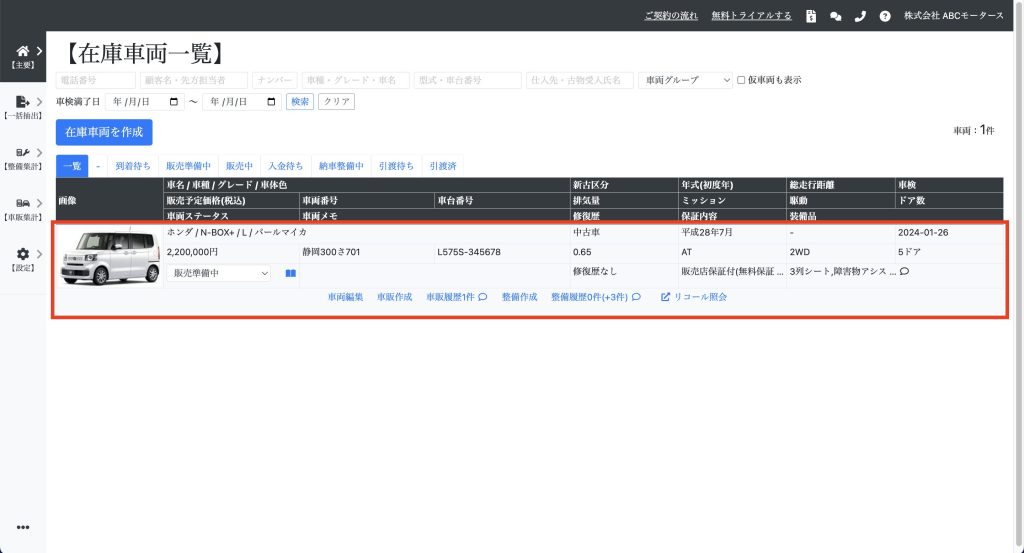Expand the 【車販集計】 sidebar chevron
The width and height of the screenshot is (1024, 553).
pyautogui.click(x=39, y=203)
